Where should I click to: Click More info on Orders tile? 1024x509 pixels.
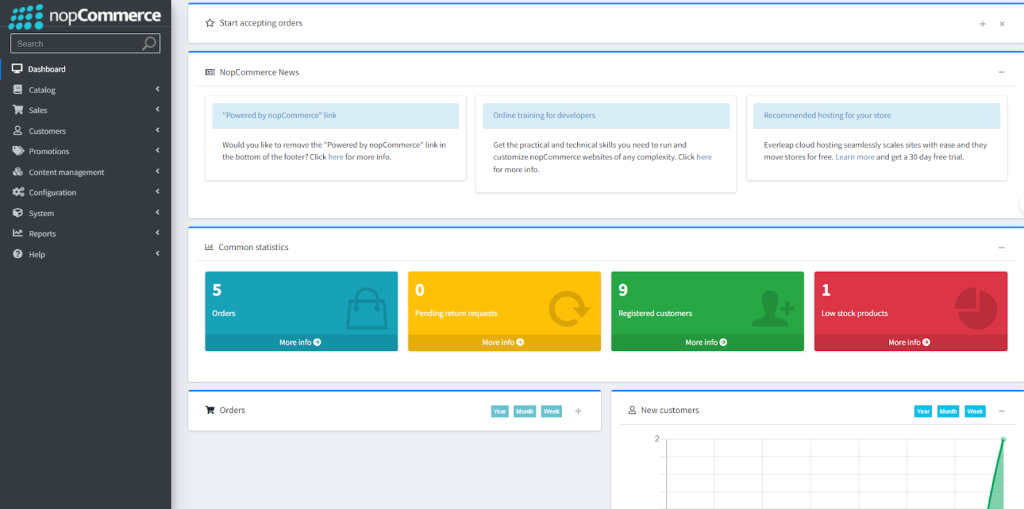click(301, 342)
